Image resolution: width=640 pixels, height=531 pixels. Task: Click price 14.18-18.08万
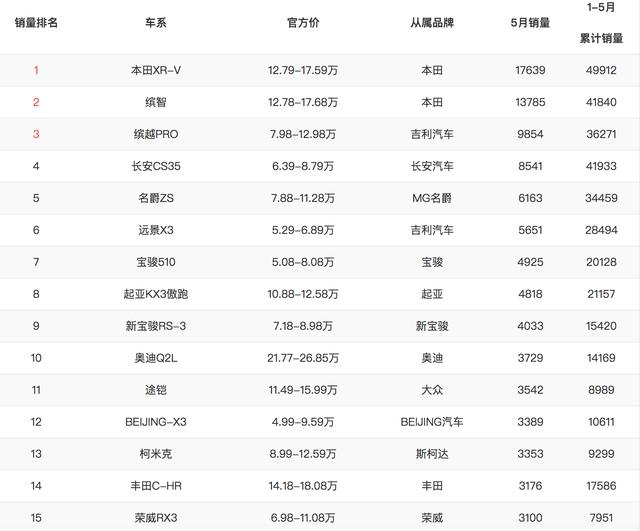[303, 486]
